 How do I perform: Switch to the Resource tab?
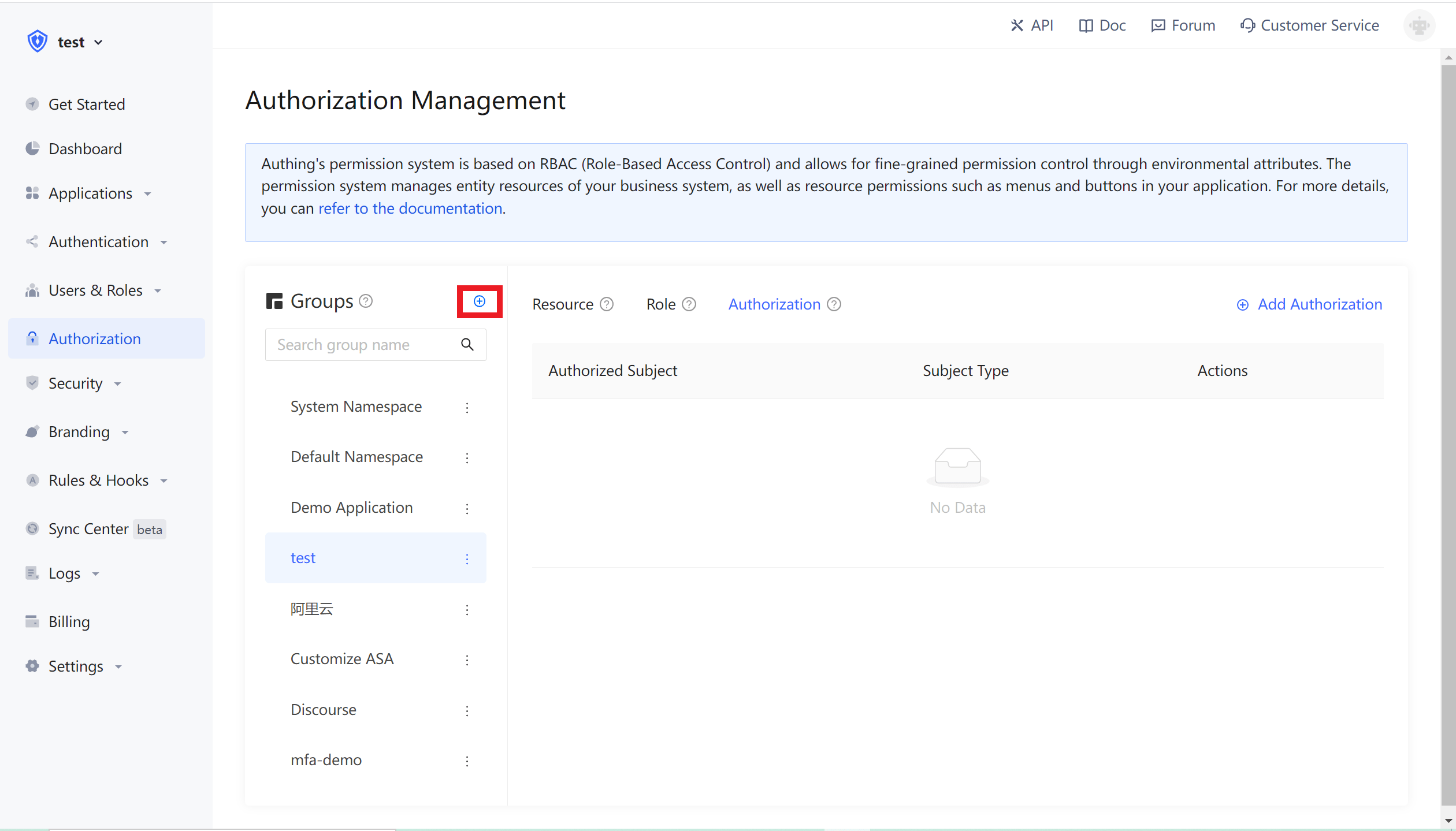[562, 304]
